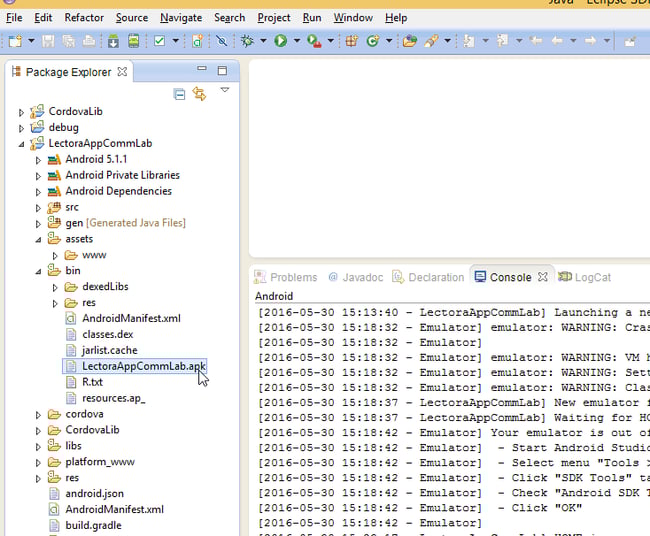Collapse the assets folder node
Screen dimensions: 650x536
38,240
